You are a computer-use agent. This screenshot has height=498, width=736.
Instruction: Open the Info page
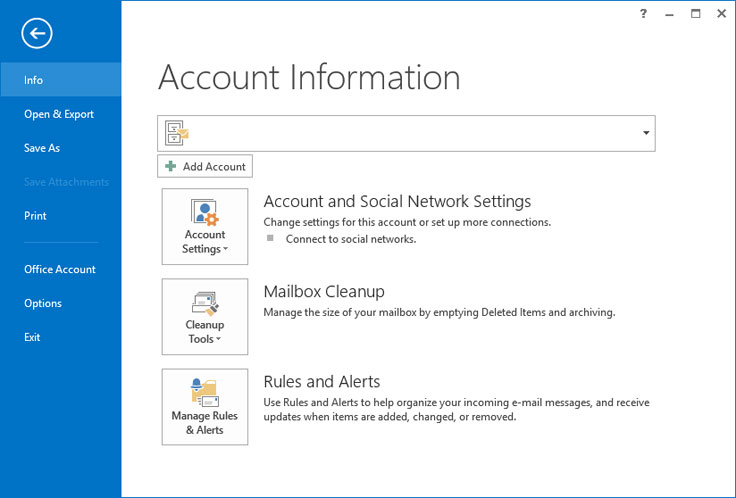(x=61, y=80)
